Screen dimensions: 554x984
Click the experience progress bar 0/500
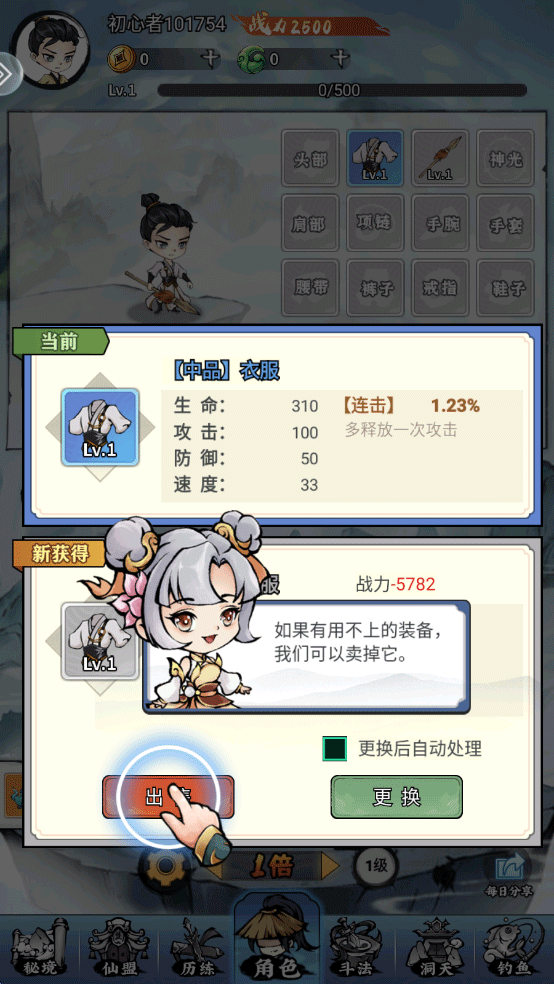(342, 90)
